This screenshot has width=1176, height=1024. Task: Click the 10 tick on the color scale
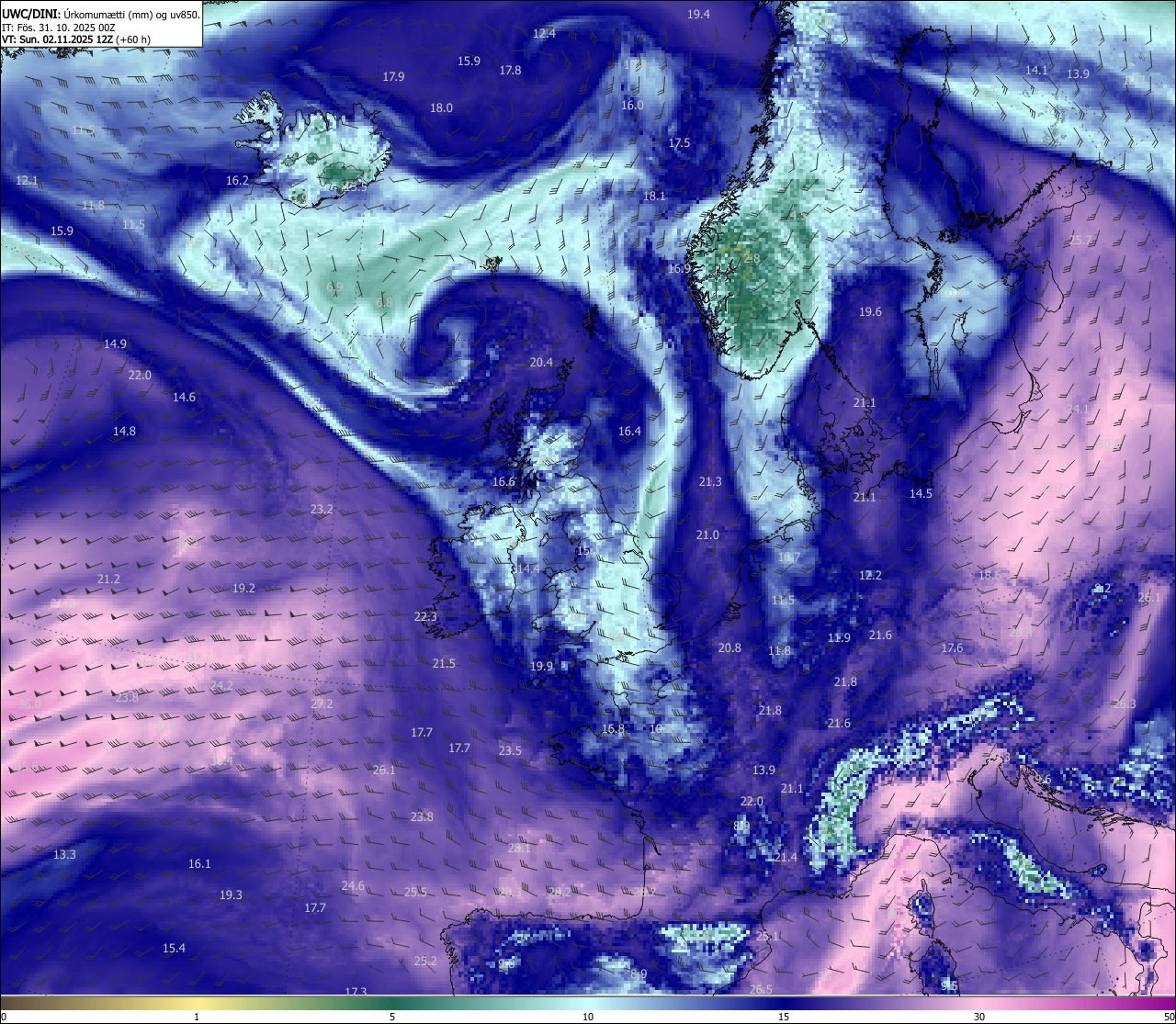pyautogui.click(x=588, y=1017)
